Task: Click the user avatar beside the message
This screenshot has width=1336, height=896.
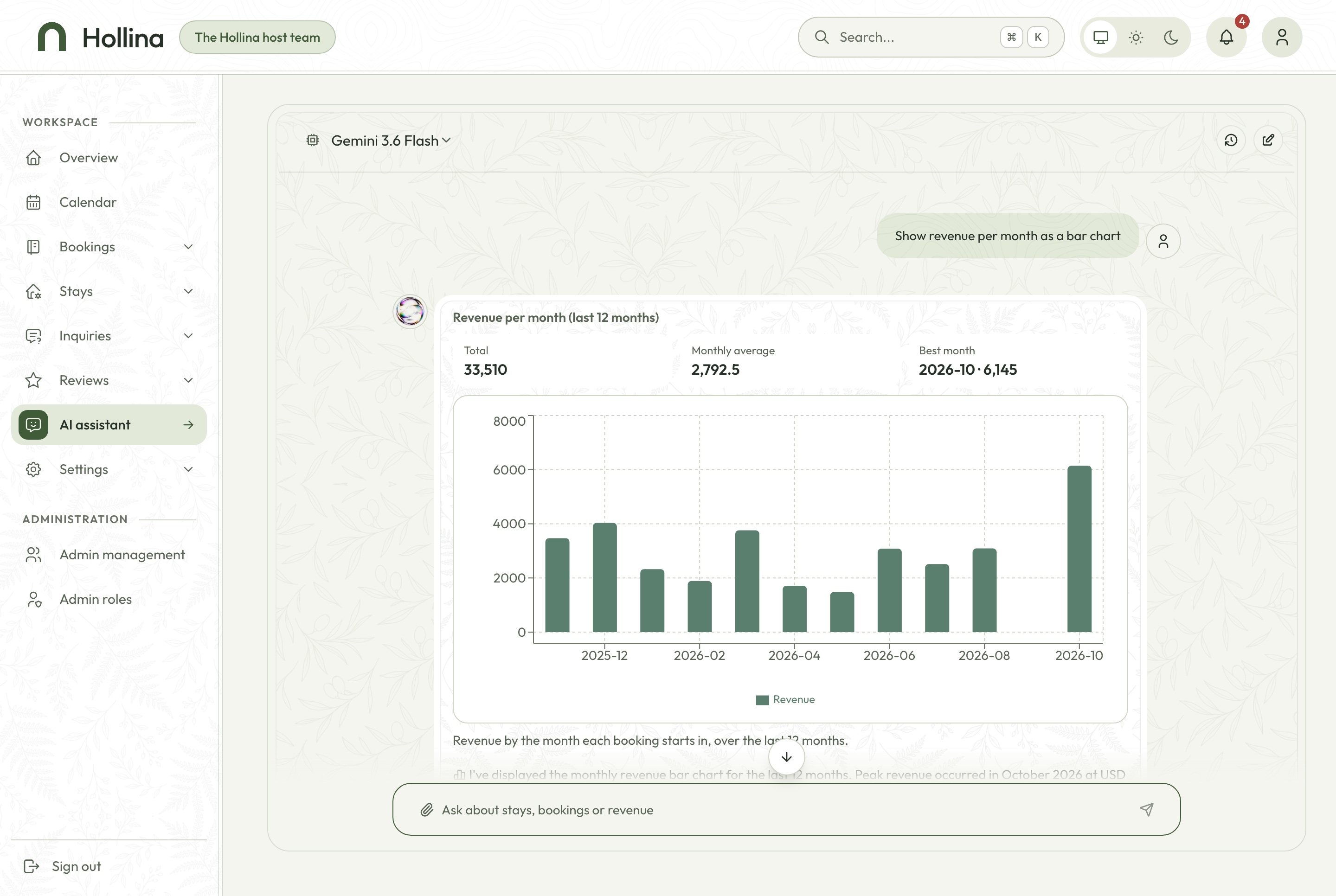Action: coord(1163,241)
